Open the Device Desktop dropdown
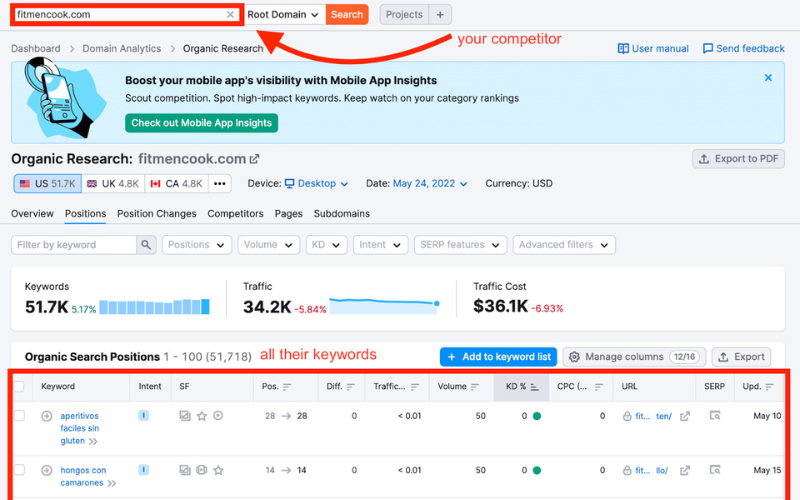This screenshot has height=500, width=800. point(316,184)
